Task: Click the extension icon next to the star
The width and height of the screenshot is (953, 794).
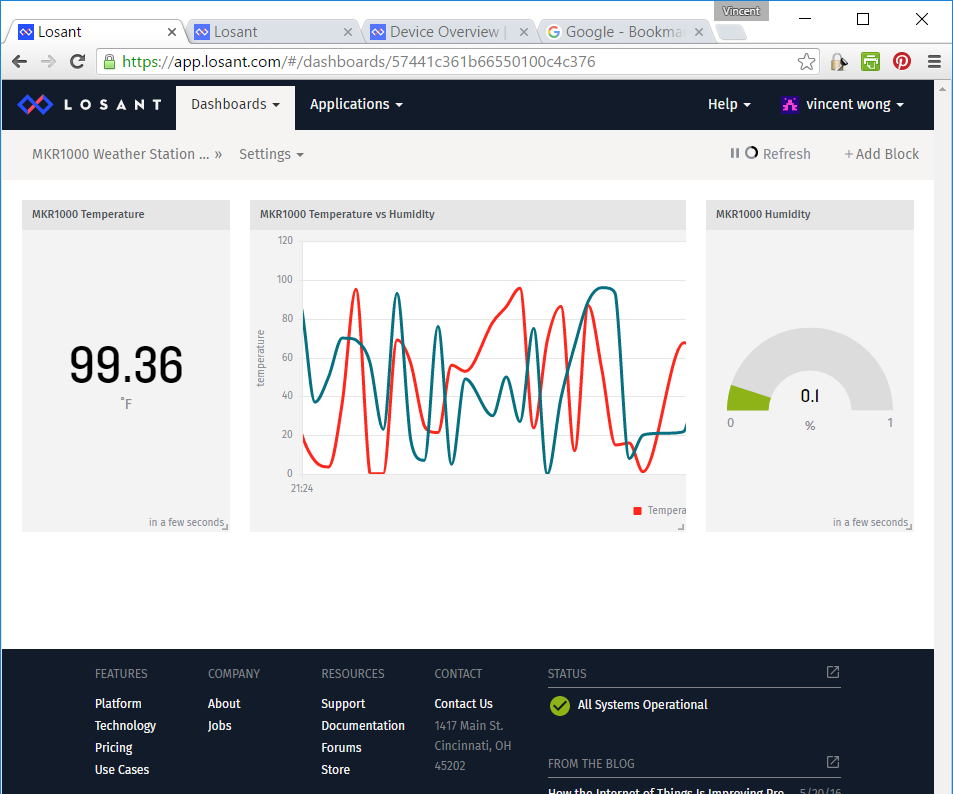Action: (x=839, y=61)
